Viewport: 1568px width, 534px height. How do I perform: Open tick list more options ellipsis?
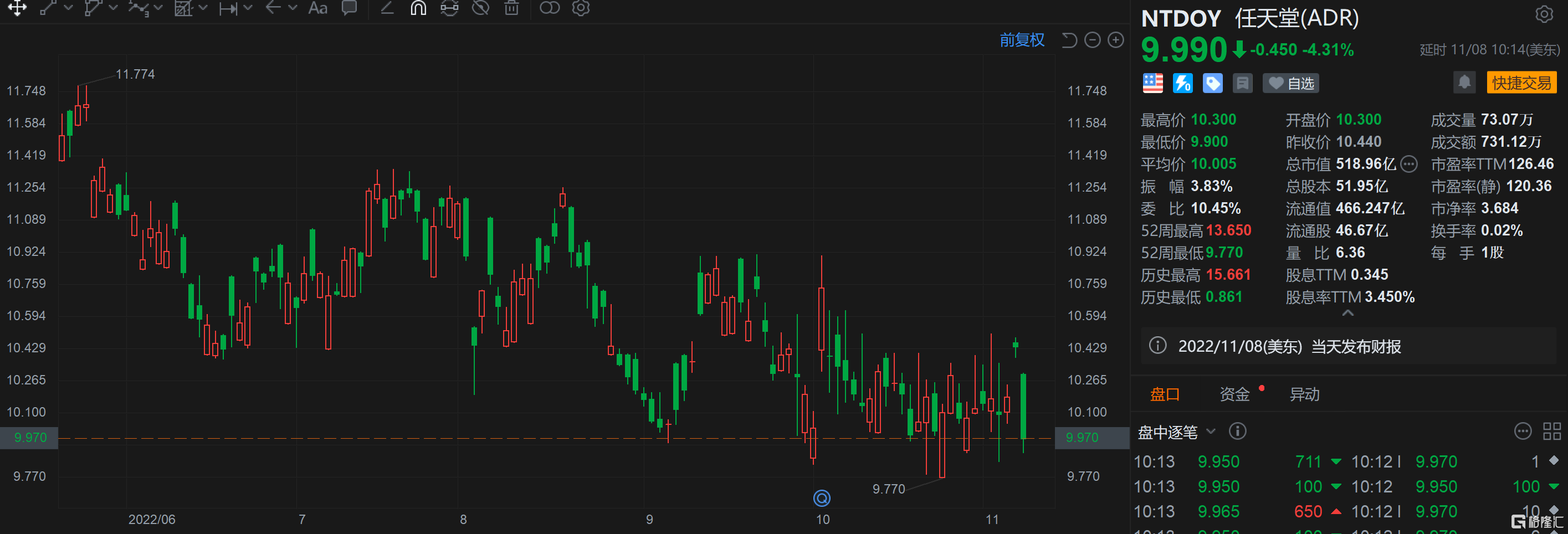(1523, 431)
